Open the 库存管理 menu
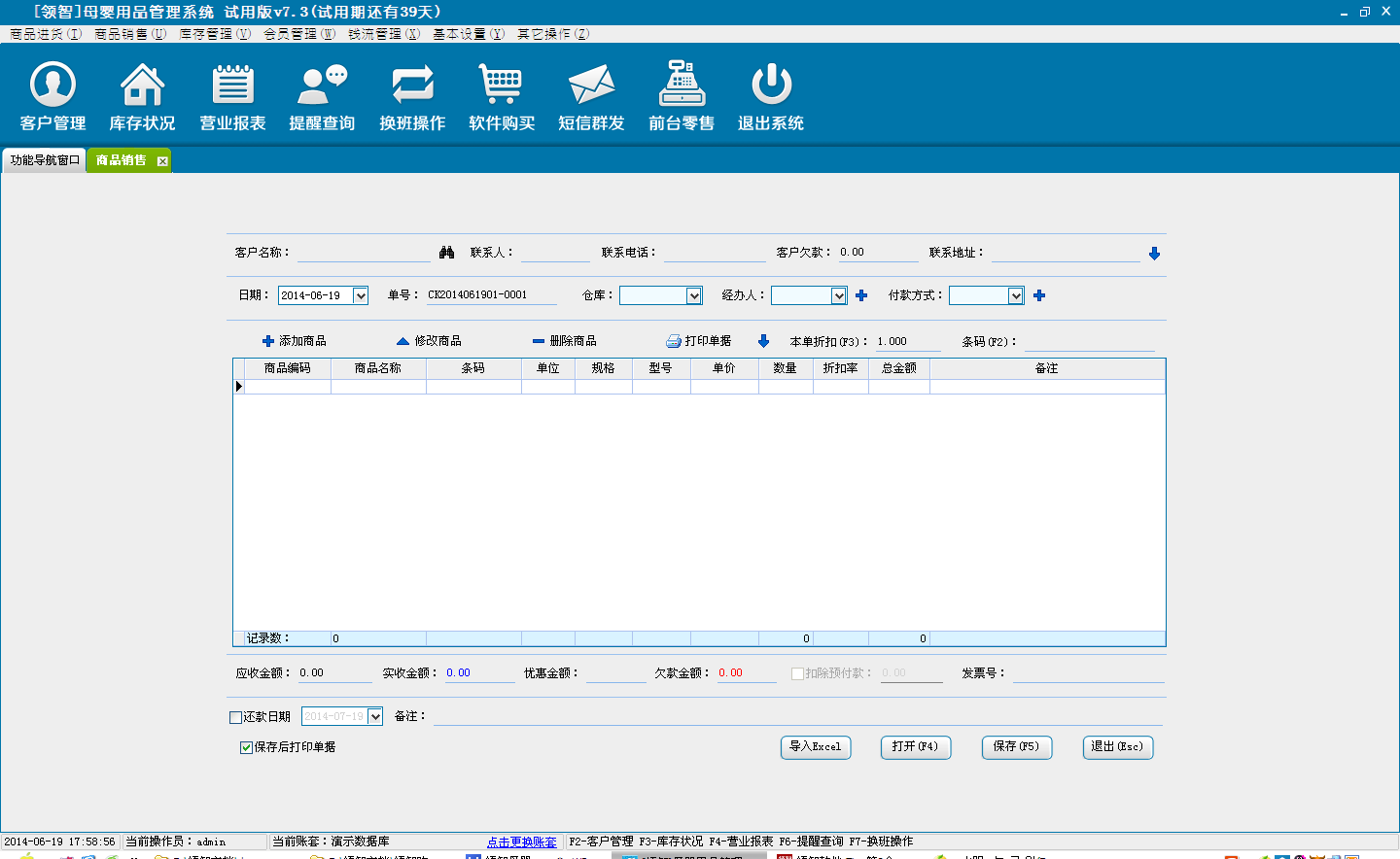 [x=214, y=34]
